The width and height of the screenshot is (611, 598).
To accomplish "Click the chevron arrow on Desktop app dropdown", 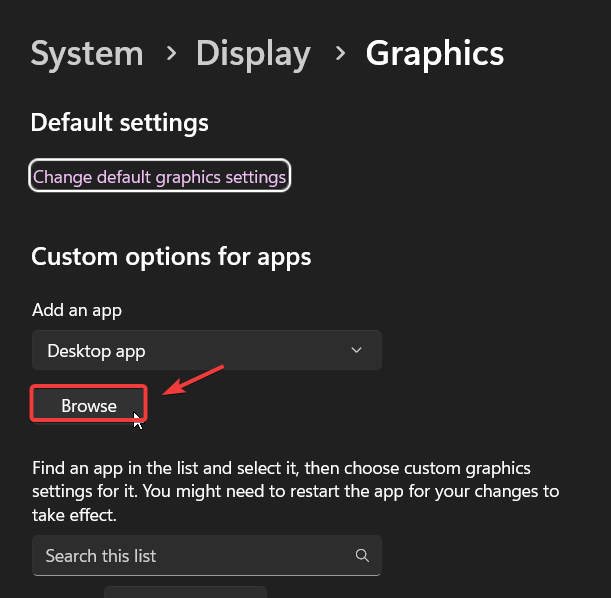I will [357, 350].
